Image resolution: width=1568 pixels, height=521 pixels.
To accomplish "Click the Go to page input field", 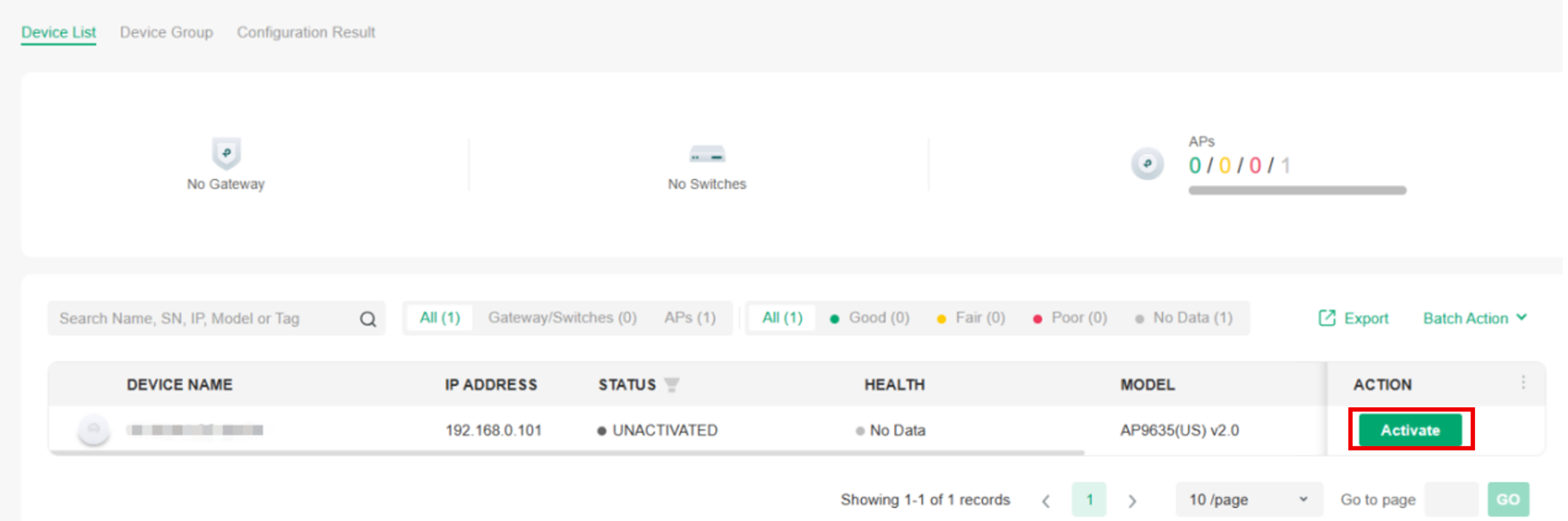I will point(1452,499).
